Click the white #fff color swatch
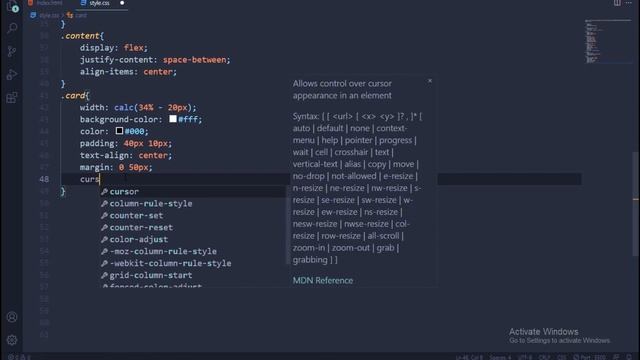Viewport: 640px width, 360px height. [x=173, y=119]
